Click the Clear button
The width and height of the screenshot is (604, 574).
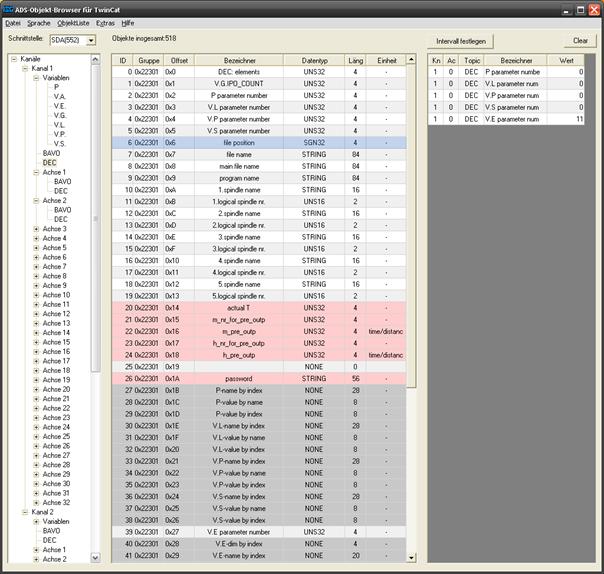(x=580, y=41)
